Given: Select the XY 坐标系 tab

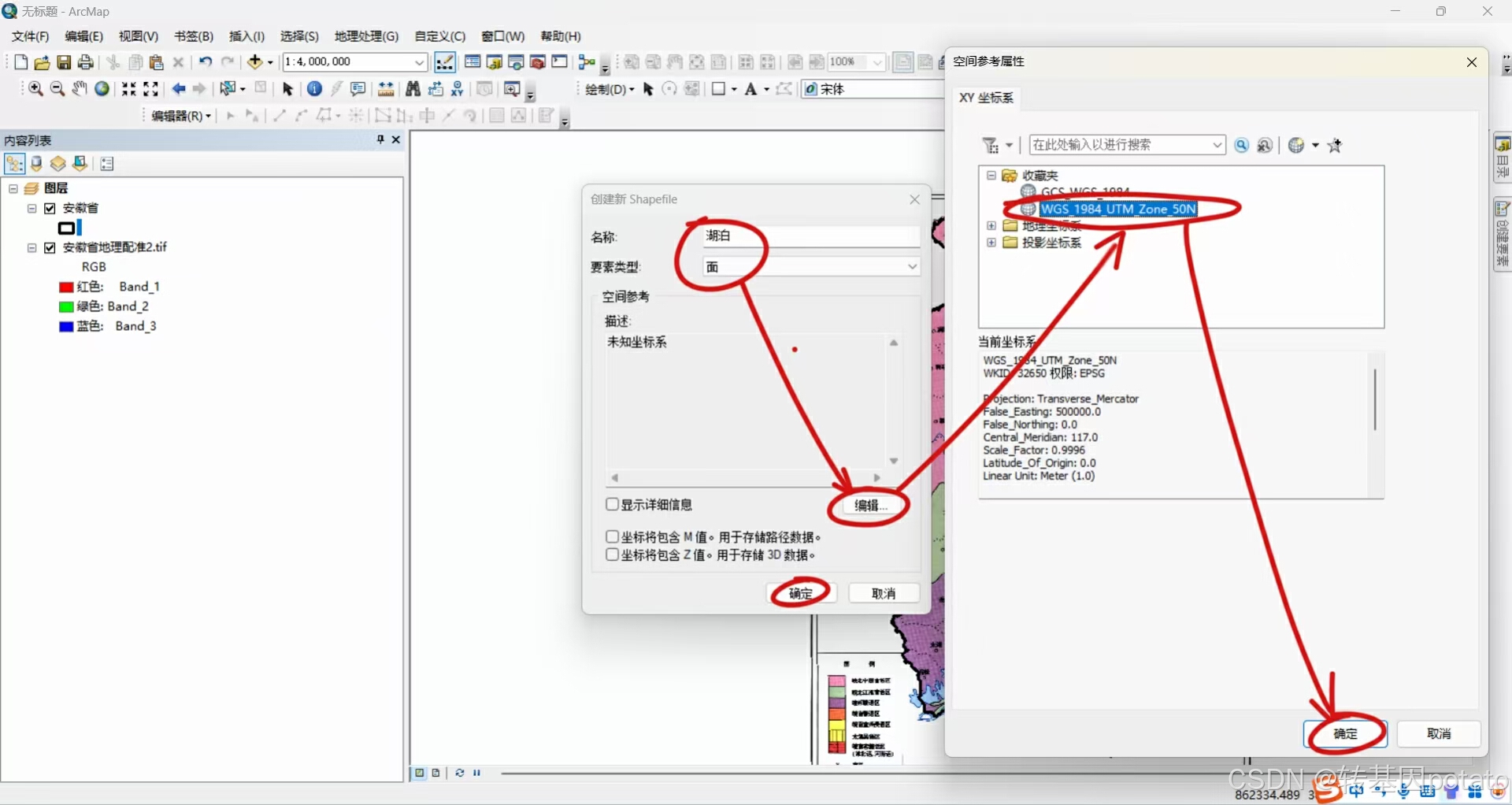Looking at the screenshot, I should tap(986, 98).
